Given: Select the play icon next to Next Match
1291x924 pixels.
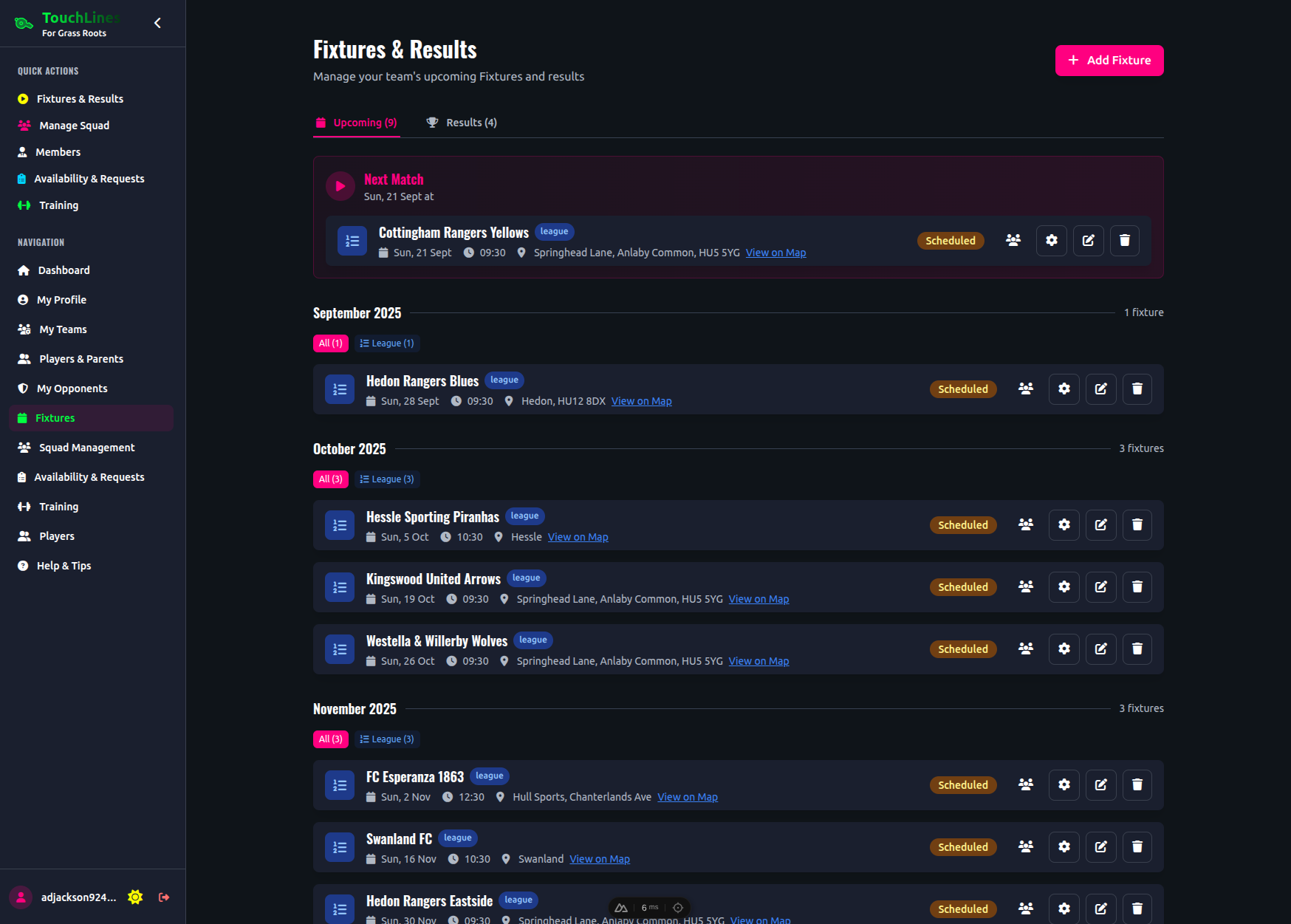Looking at the screenshot, I should (340, 186).
